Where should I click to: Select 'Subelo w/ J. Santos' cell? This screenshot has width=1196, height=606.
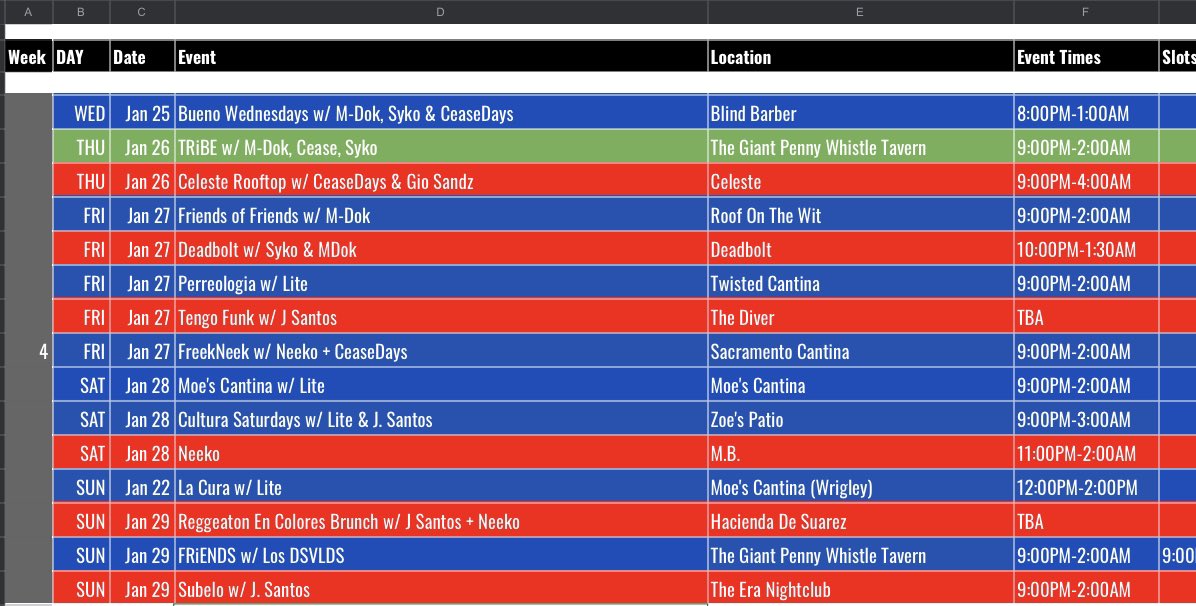coord(441,588)
